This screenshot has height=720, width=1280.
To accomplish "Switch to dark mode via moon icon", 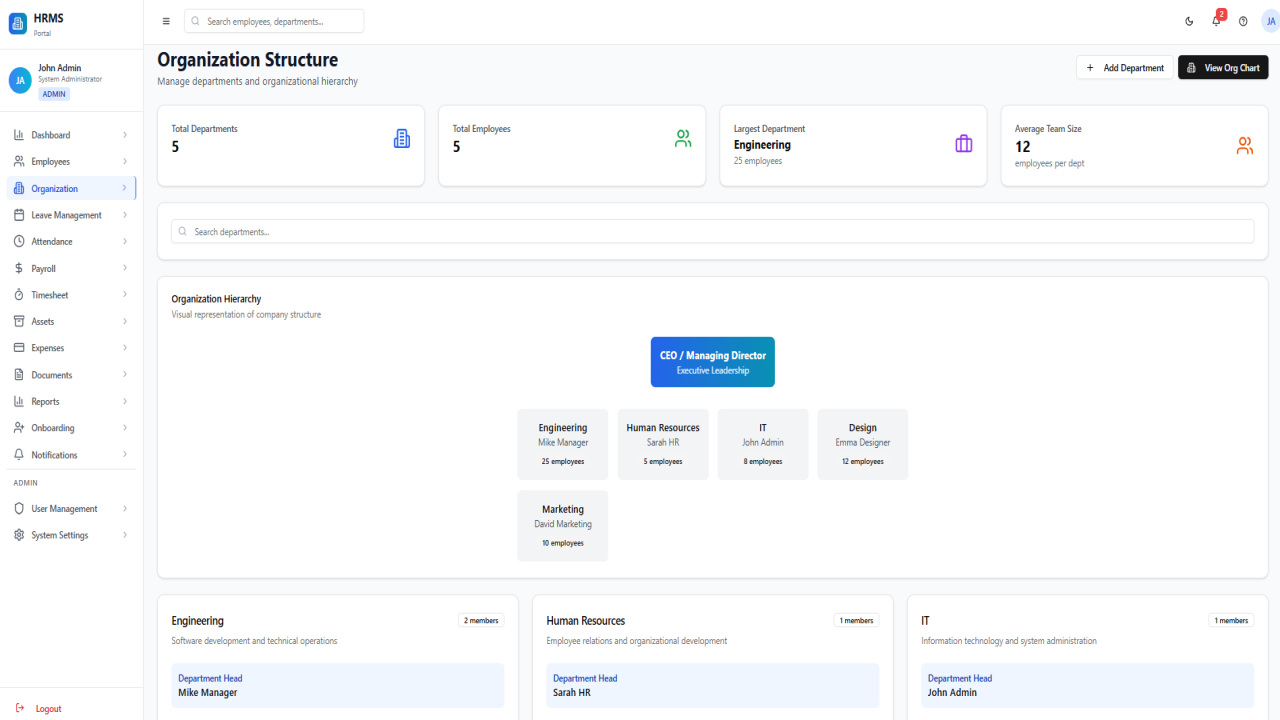I will 1189,21.
